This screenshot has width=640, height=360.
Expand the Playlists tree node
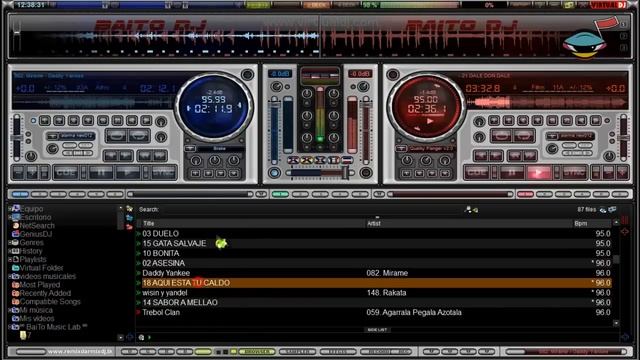tap(10, 260)
